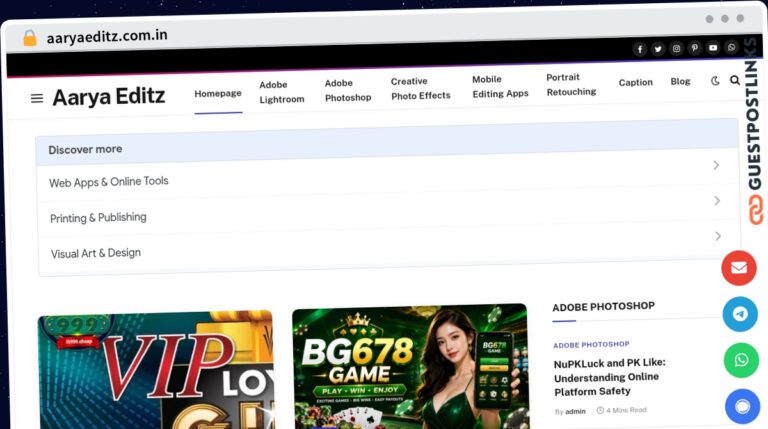Open the Visual Art & Design link
The height and width of the screenshot is (429, 768).
click(x=96, y=253)
